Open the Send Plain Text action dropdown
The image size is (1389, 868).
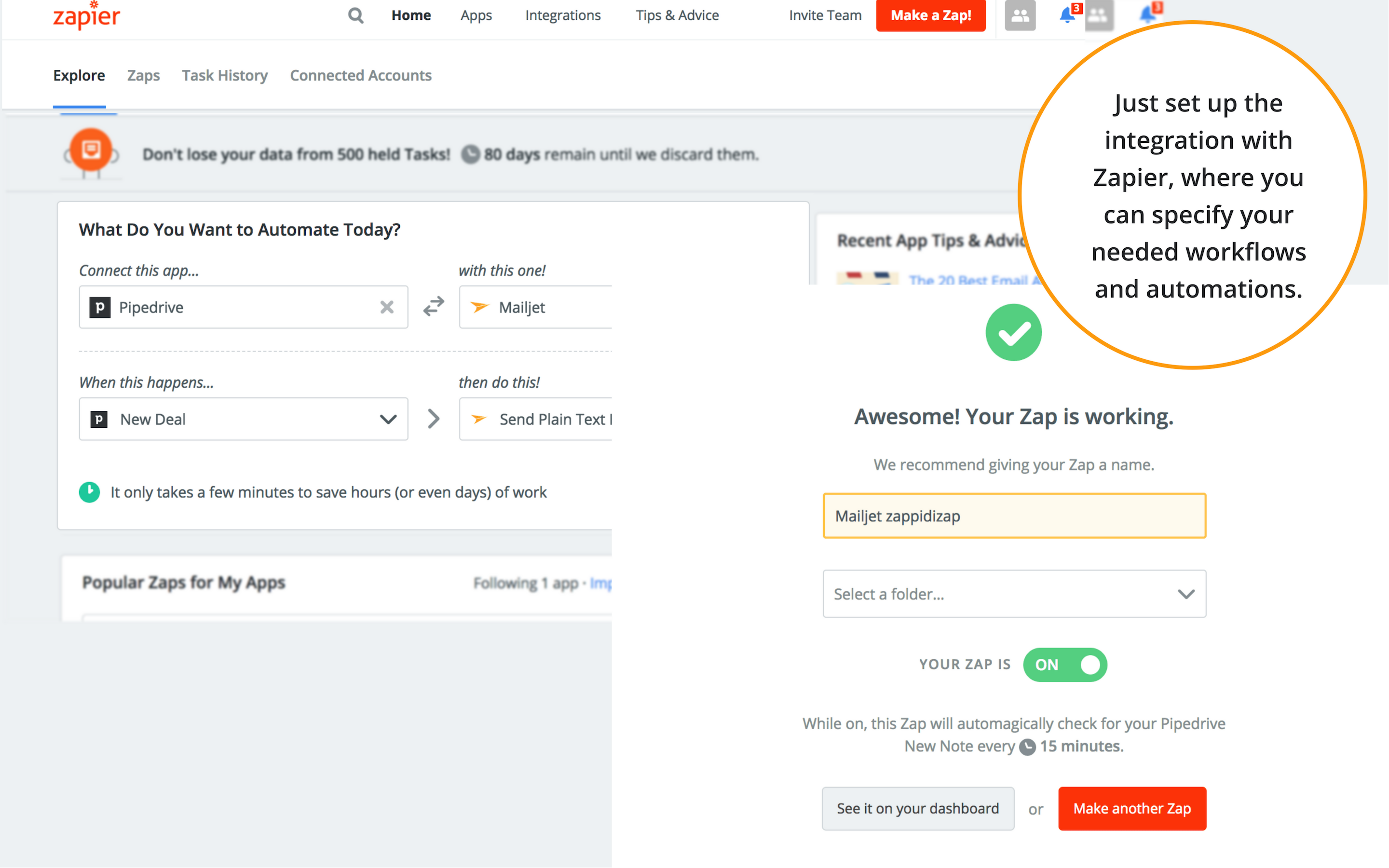coord(535,419)
